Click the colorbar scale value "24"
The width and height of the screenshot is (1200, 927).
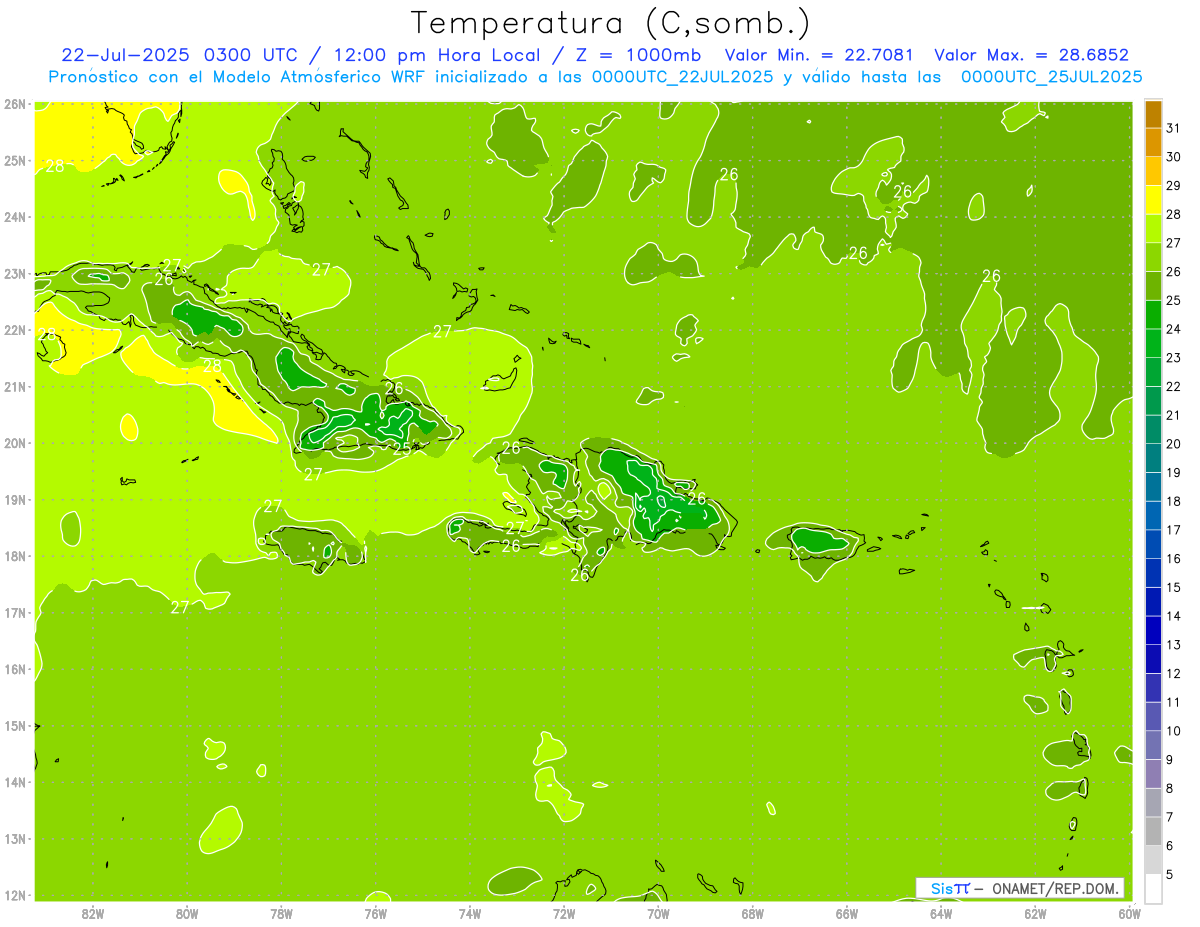pos(1173,329)
